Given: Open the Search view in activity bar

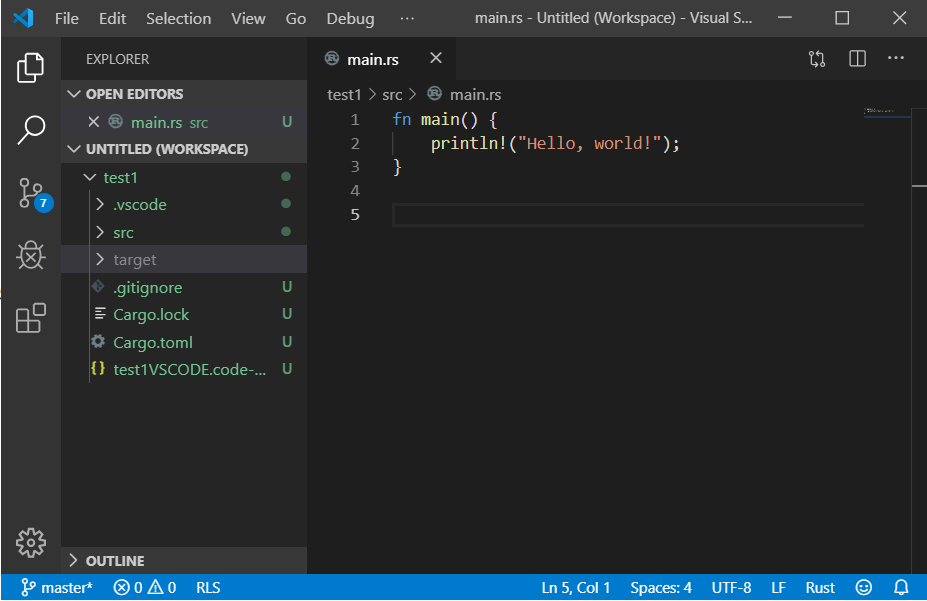Looking at the screenshot, I should point(30,130).
